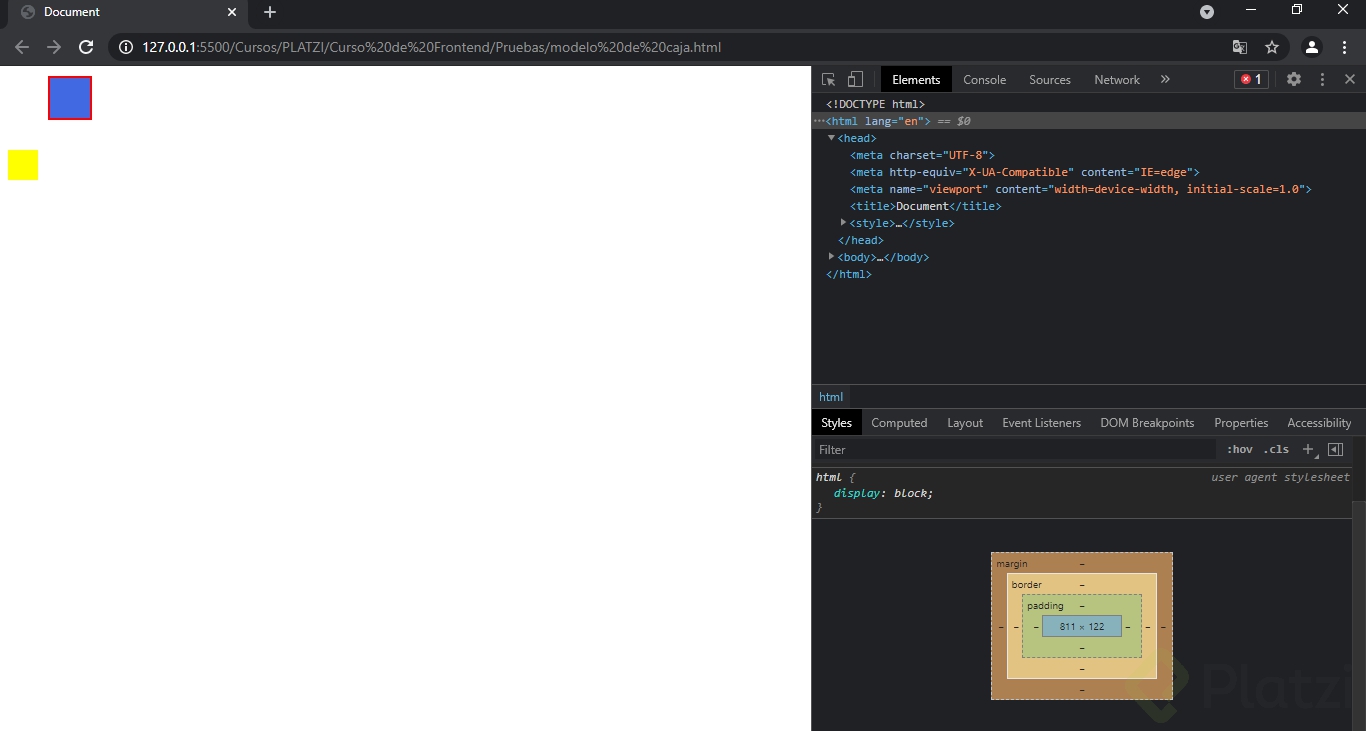Open the error count badge
The image size is (1366, 731).
click(1251, 79)
